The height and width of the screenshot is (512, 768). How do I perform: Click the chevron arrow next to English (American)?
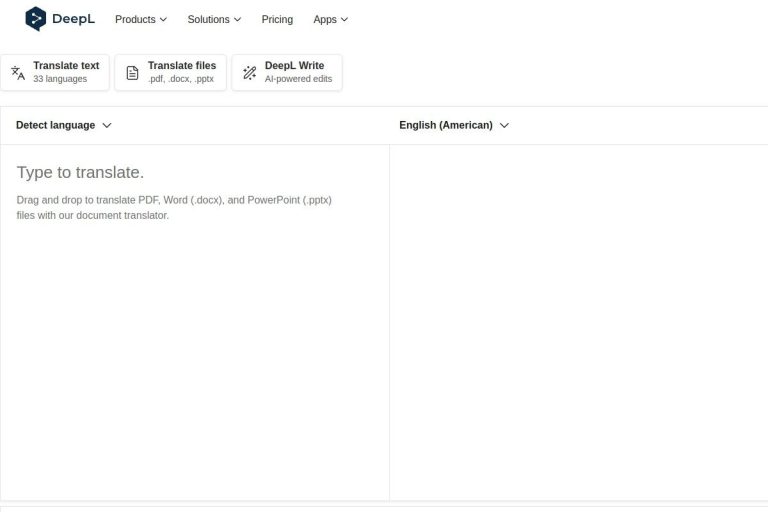click(504, 126)
